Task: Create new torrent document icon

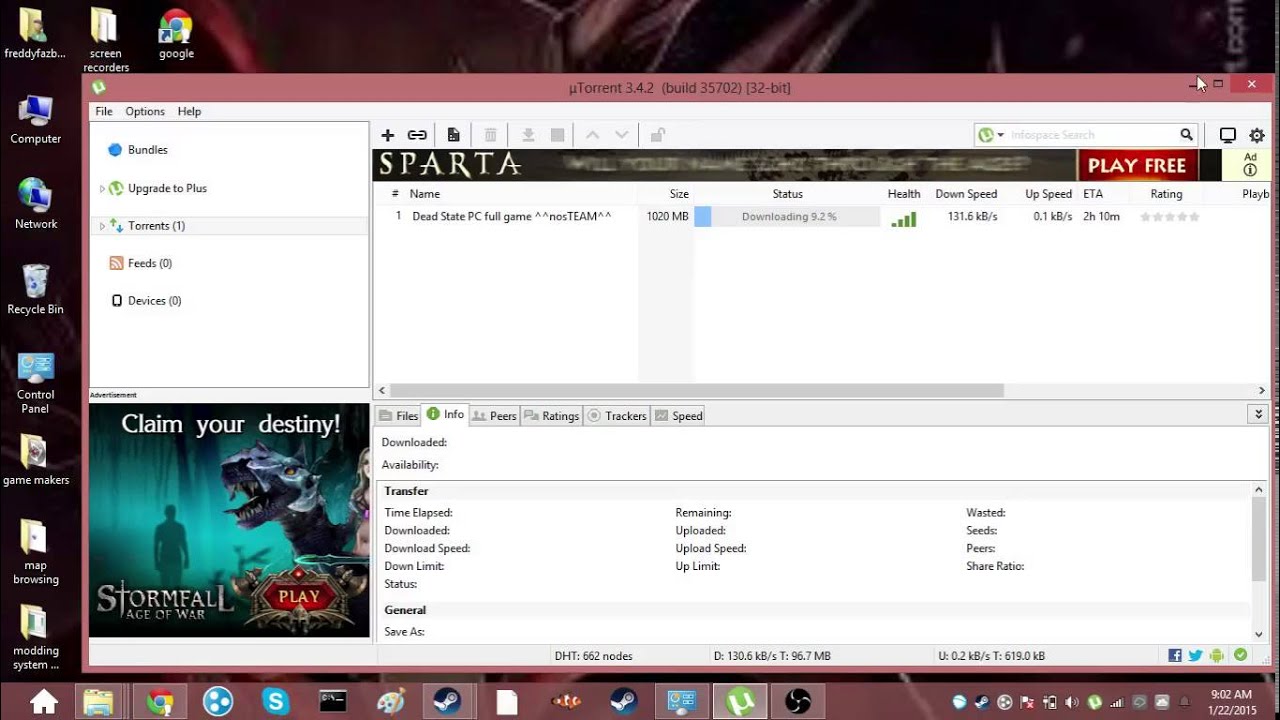Action: 453,135
